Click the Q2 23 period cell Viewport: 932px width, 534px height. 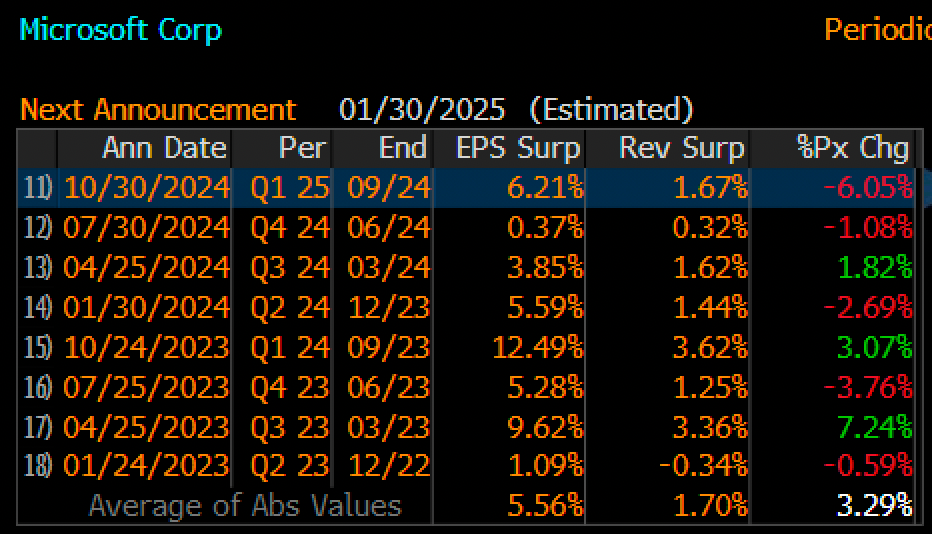click(x=289, y=466)
